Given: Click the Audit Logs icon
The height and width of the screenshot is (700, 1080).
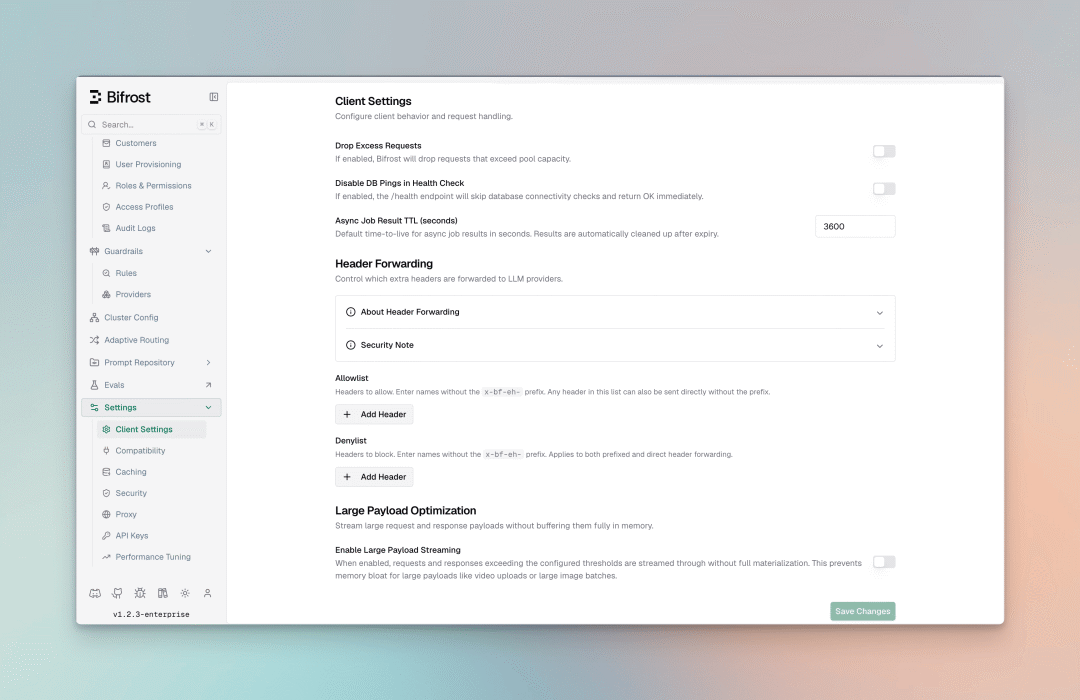Looking at the screenshot, I should [x=106, y=229].
